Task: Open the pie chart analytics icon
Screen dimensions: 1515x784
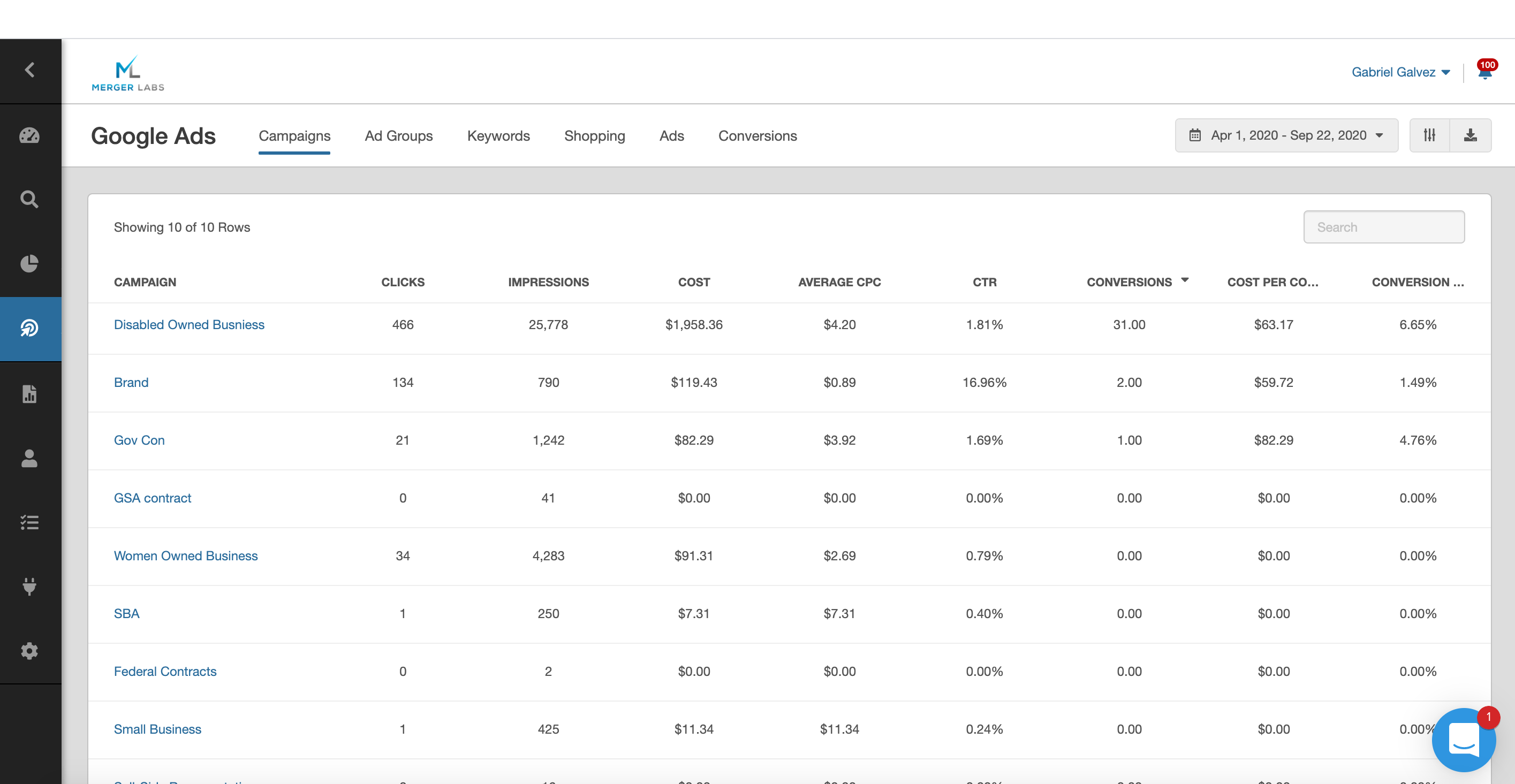Action: 29,264
